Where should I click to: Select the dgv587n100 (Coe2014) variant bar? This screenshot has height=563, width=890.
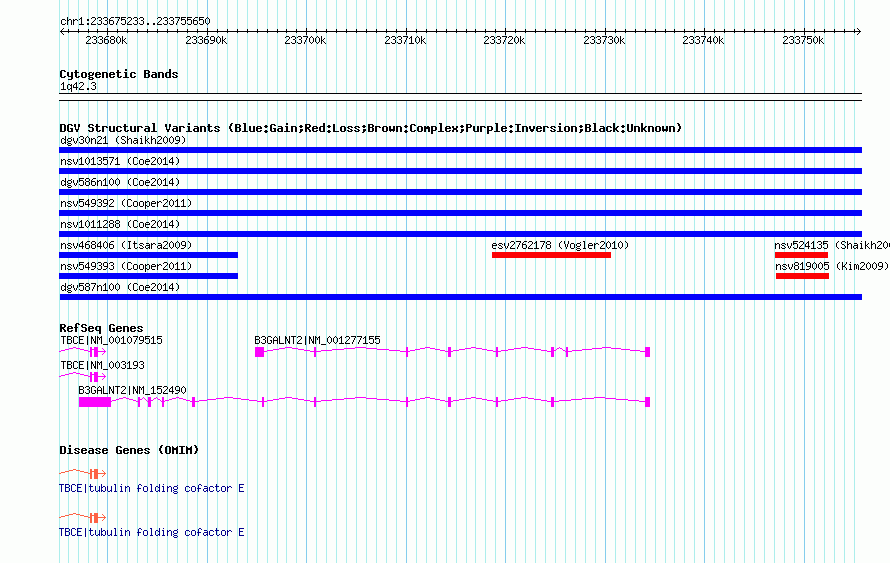460,297
